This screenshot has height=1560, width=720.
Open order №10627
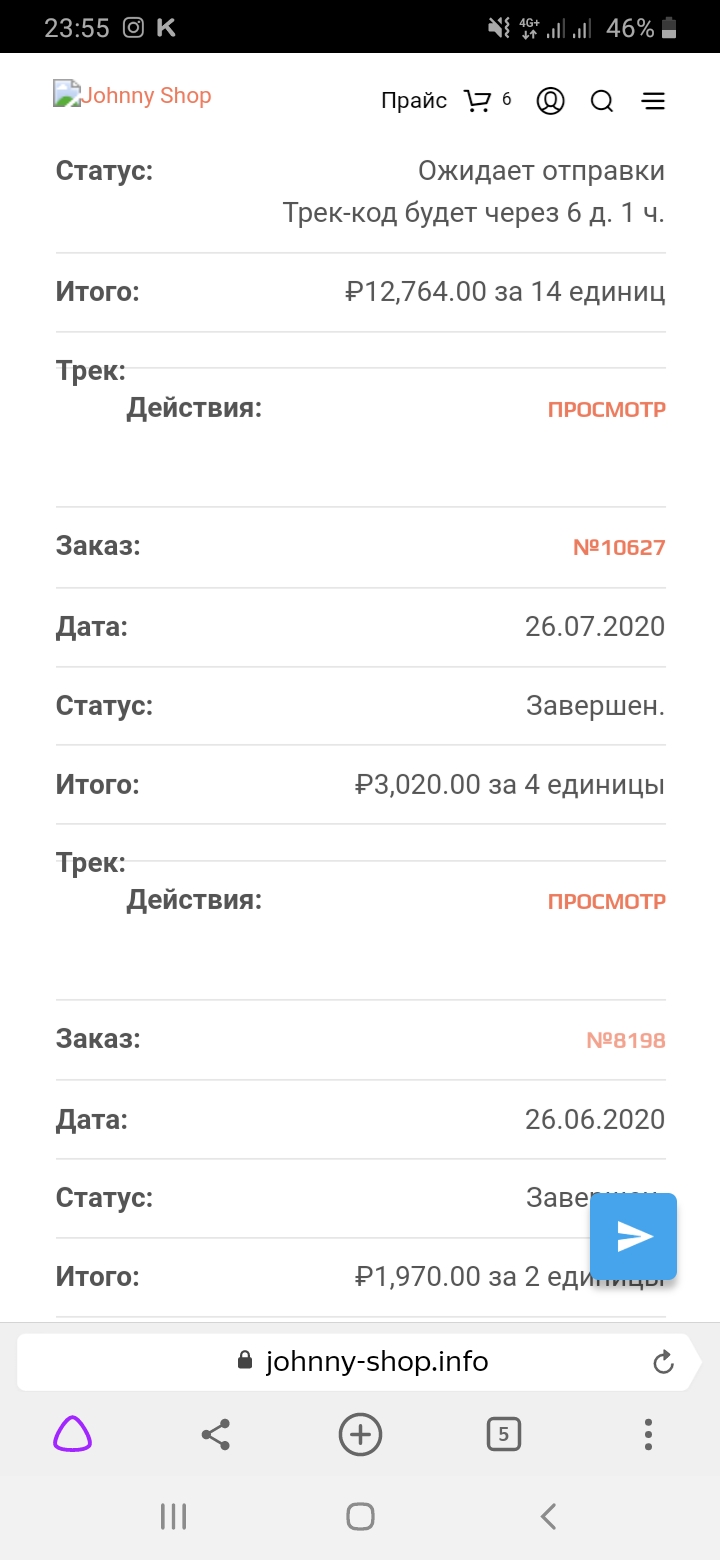click(x=618, y=547)
